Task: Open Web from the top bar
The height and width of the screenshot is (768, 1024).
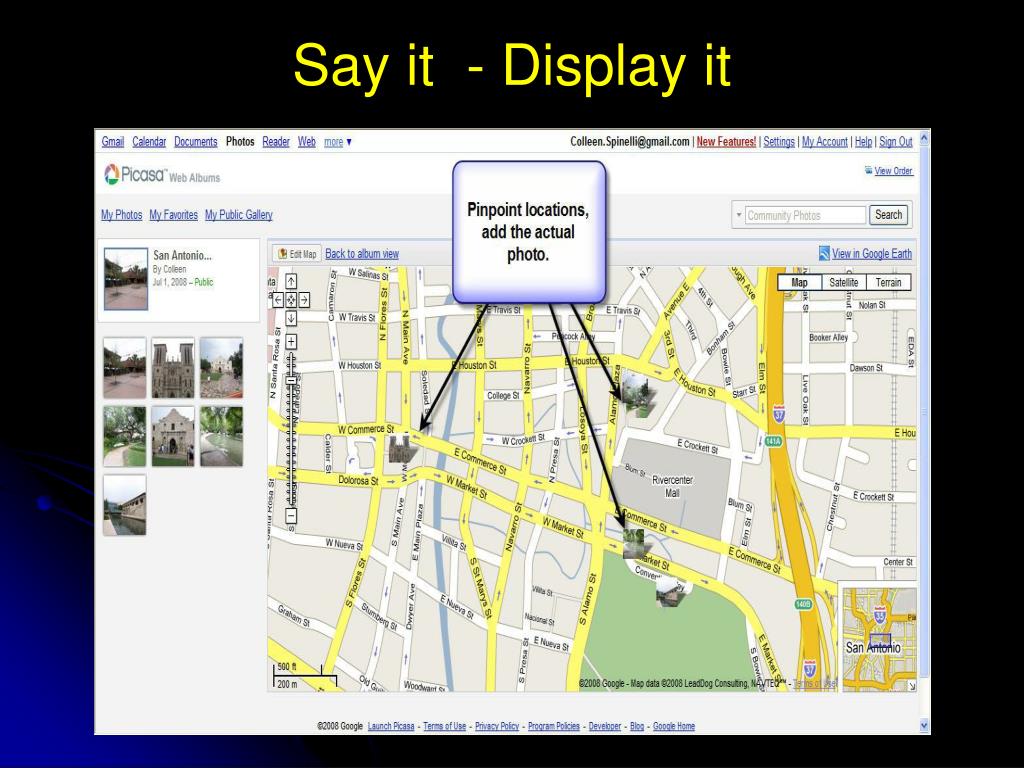Action: (306, 142)
